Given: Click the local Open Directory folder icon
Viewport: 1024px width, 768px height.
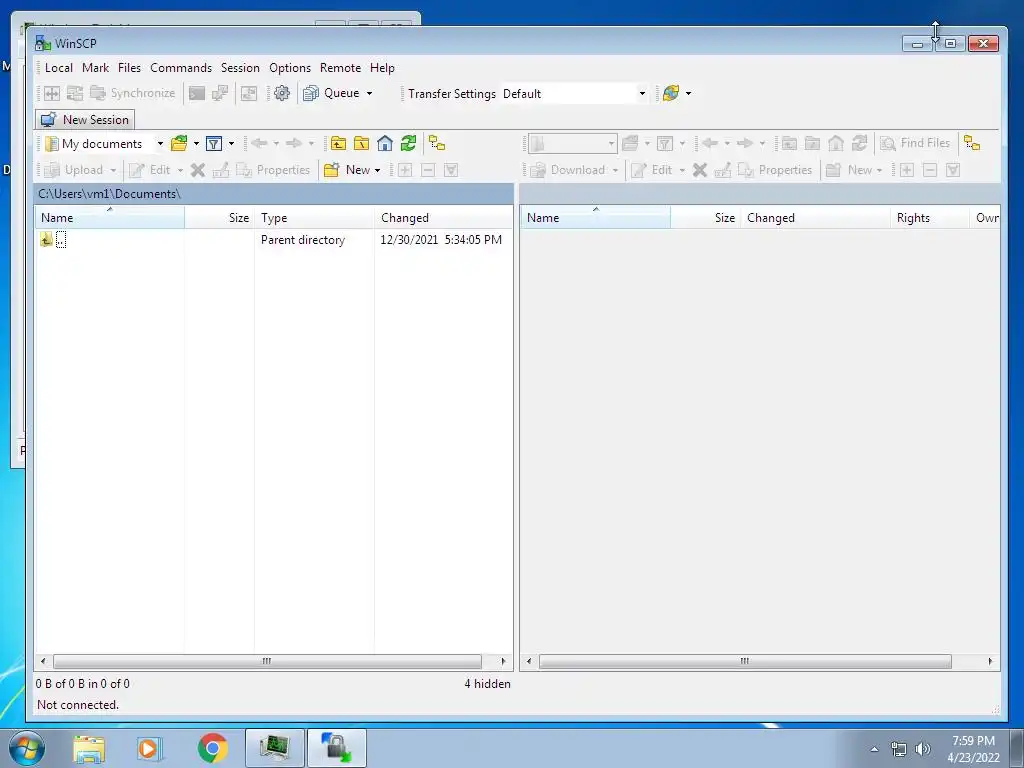Looking at the screenshot, I should pos(179,144).
